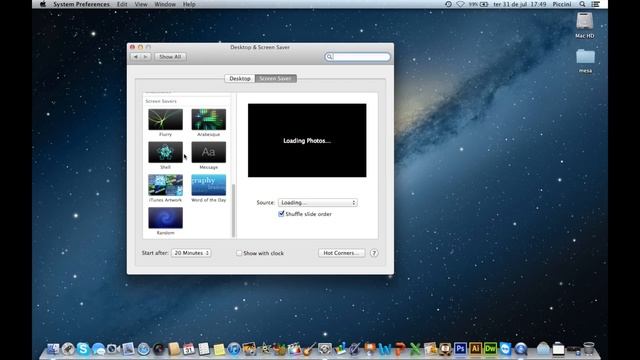Viewport: 640px width, 360px height.
Task: Click the round help question-mark button
Action: 374,253
